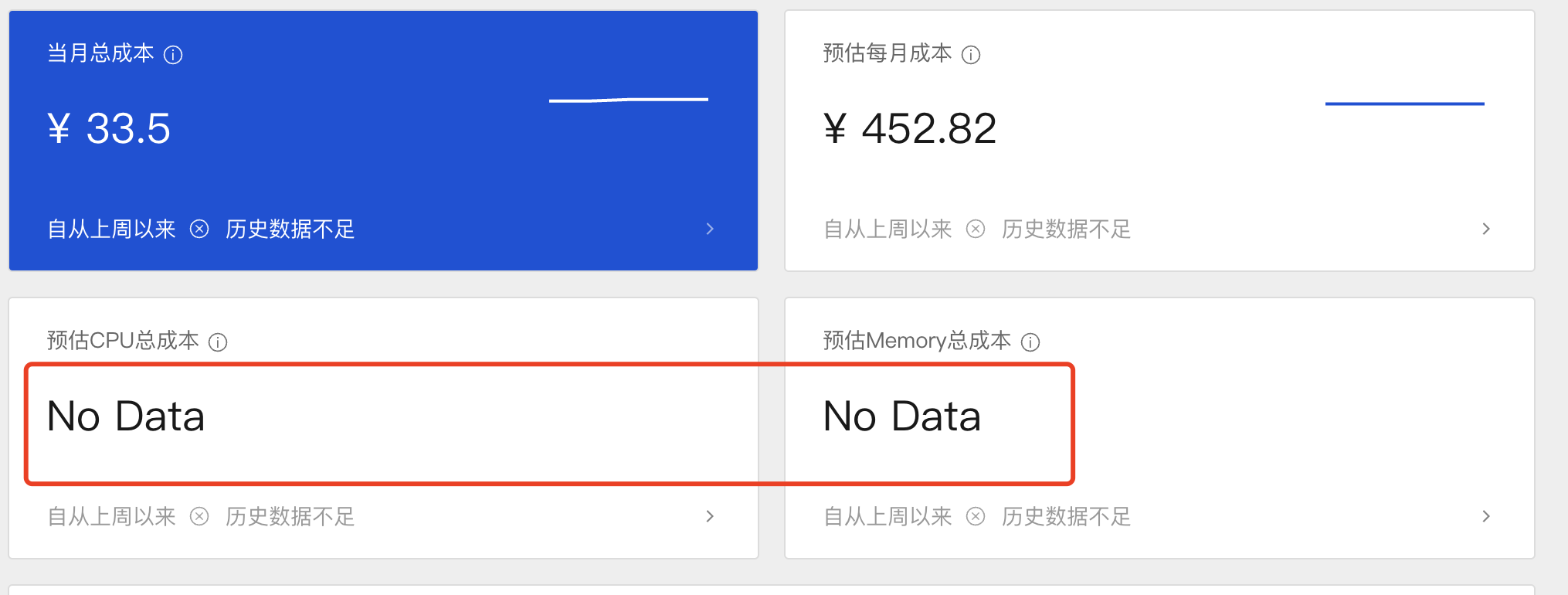Click the ¥ 452.82 amount value
Image resolution: width=1568 pixels, height=595 pixels.
tap(910, 128)
